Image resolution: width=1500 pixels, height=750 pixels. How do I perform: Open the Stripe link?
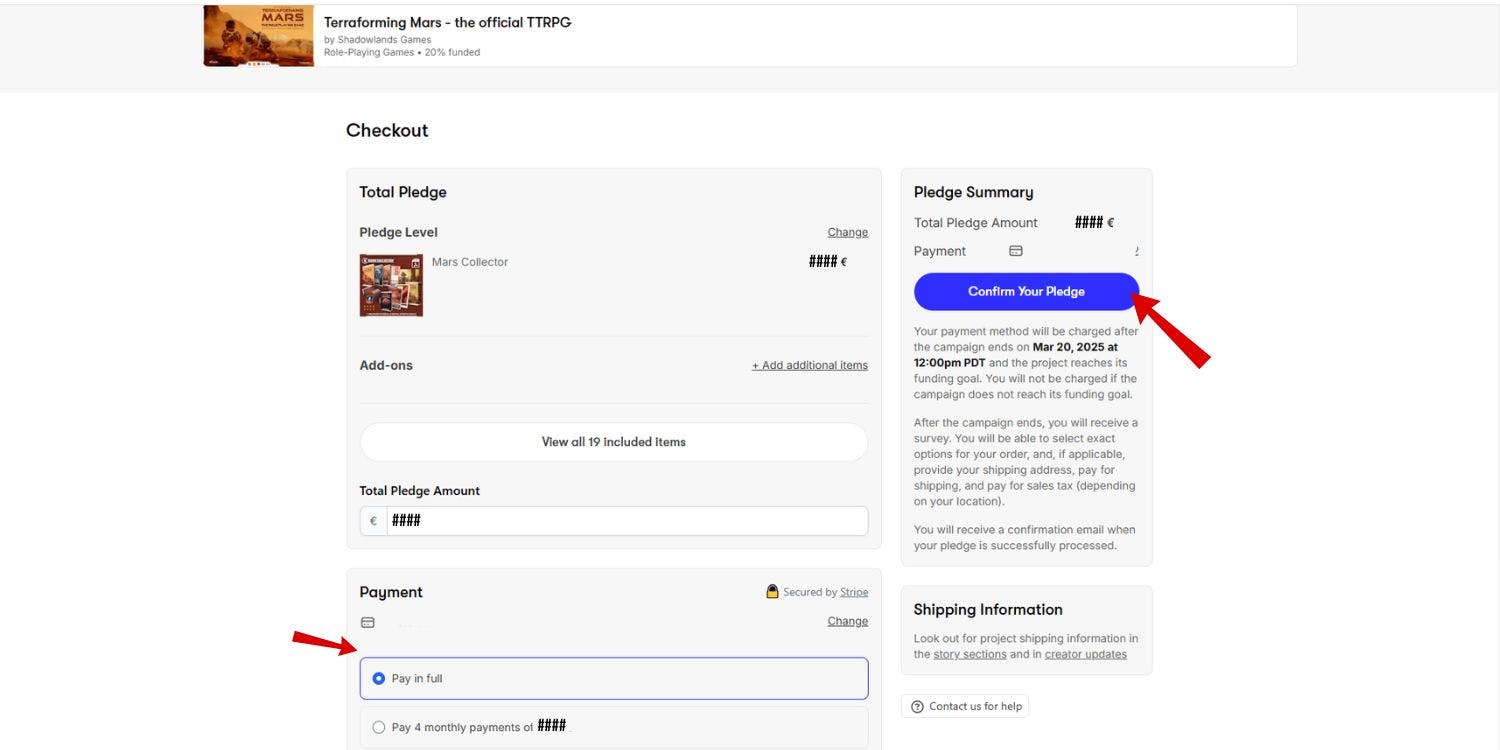854,592
